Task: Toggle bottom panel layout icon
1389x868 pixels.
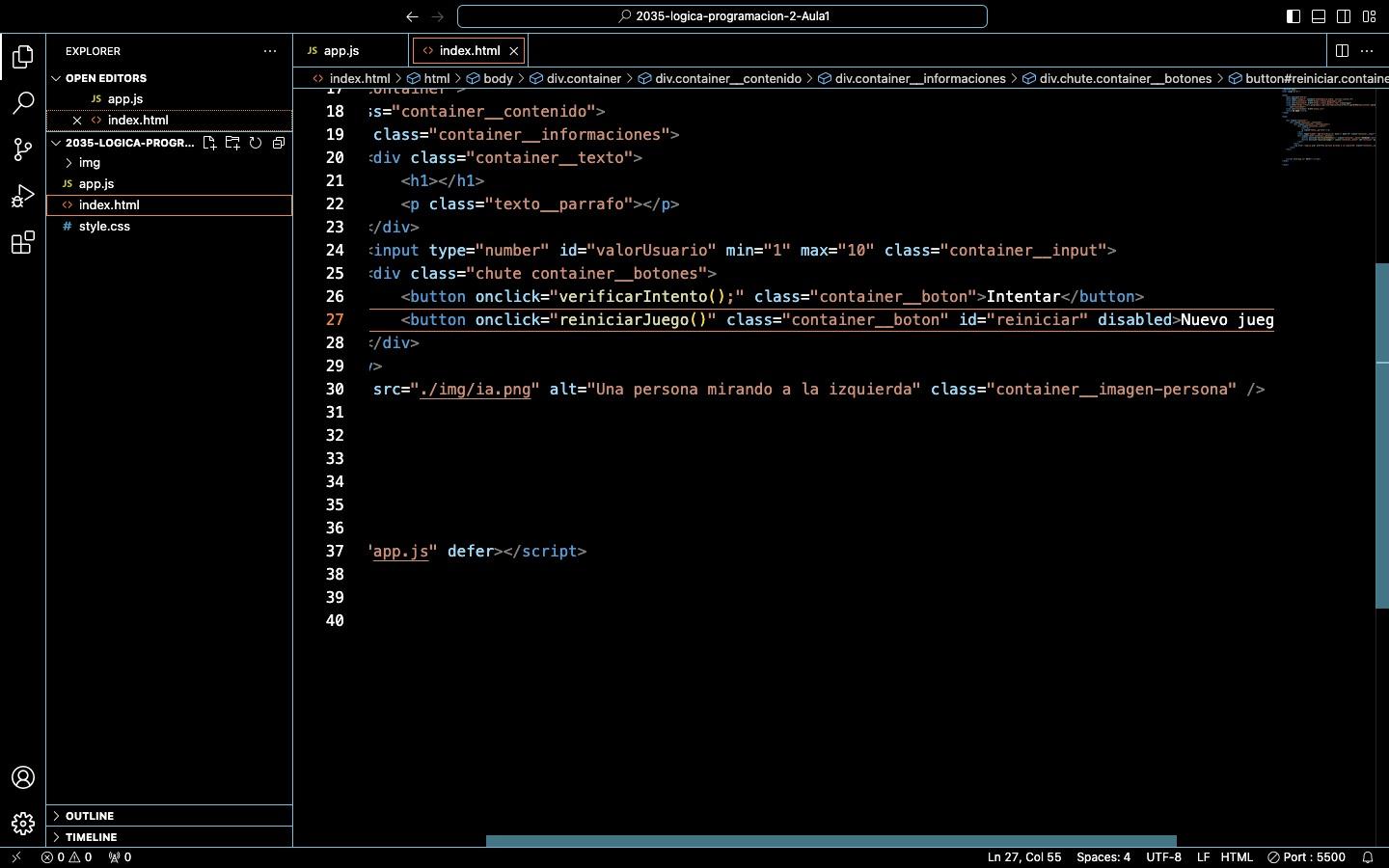Action: pyautogui.click(x=1319, y=16)
